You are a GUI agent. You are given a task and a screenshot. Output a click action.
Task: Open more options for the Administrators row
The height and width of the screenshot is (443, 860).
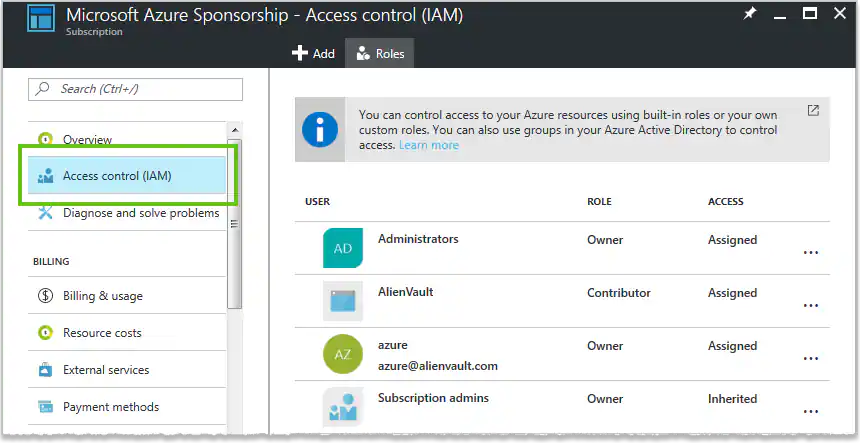(x=811, y=252)
